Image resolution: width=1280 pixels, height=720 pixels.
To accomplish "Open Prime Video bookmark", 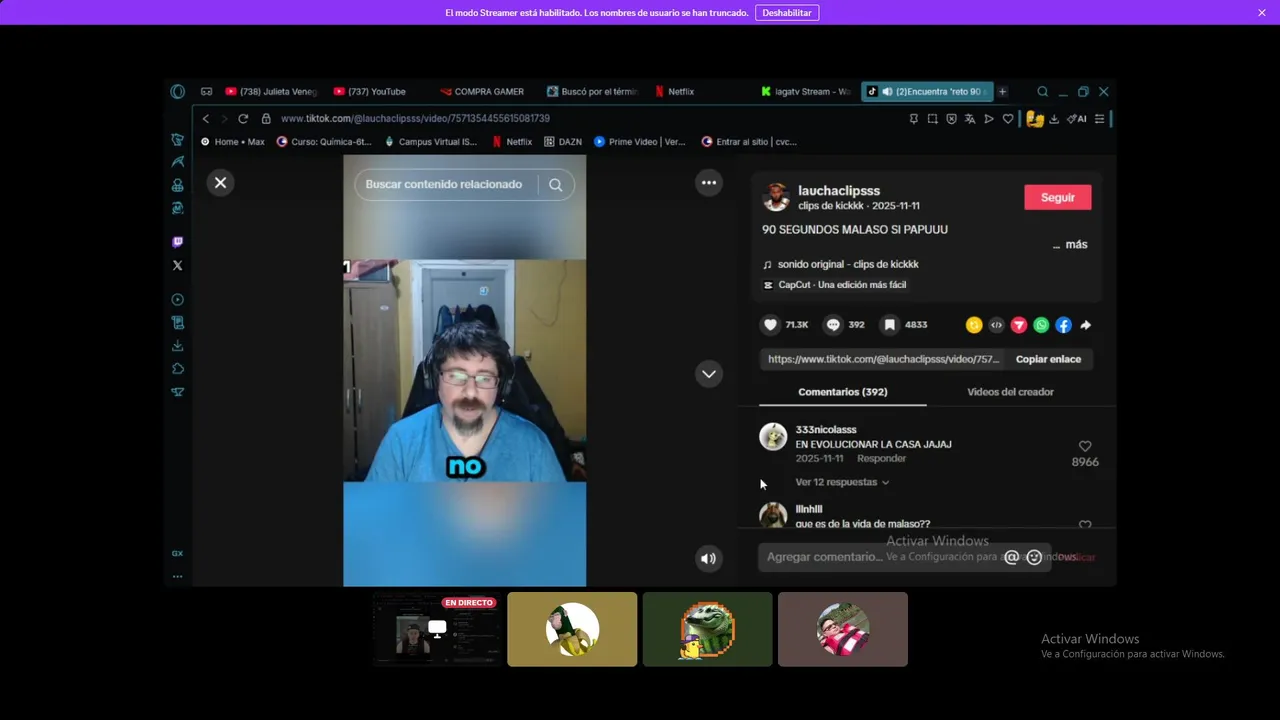I will (640, 142).
